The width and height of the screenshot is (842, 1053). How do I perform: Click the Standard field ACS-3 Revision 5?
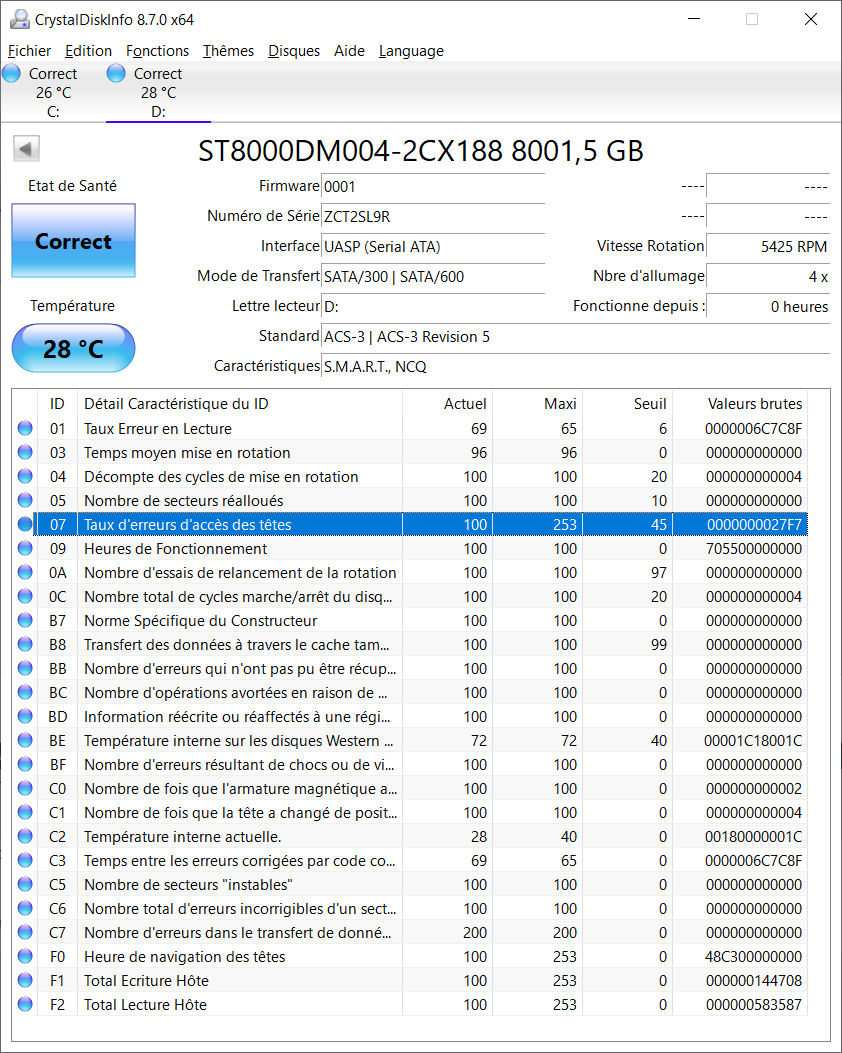pyautogui.click(x=575, y=336)
